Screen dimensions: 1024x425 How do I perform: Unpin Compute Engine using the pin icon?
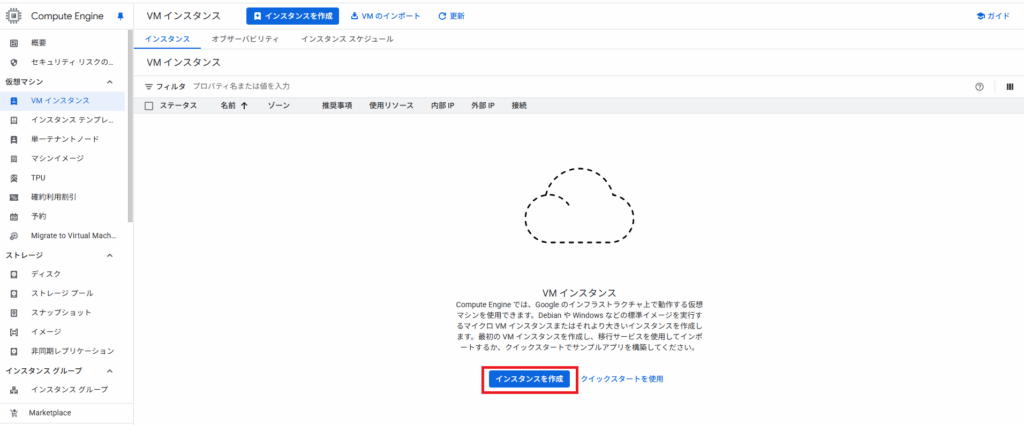(x=120, y=16)
